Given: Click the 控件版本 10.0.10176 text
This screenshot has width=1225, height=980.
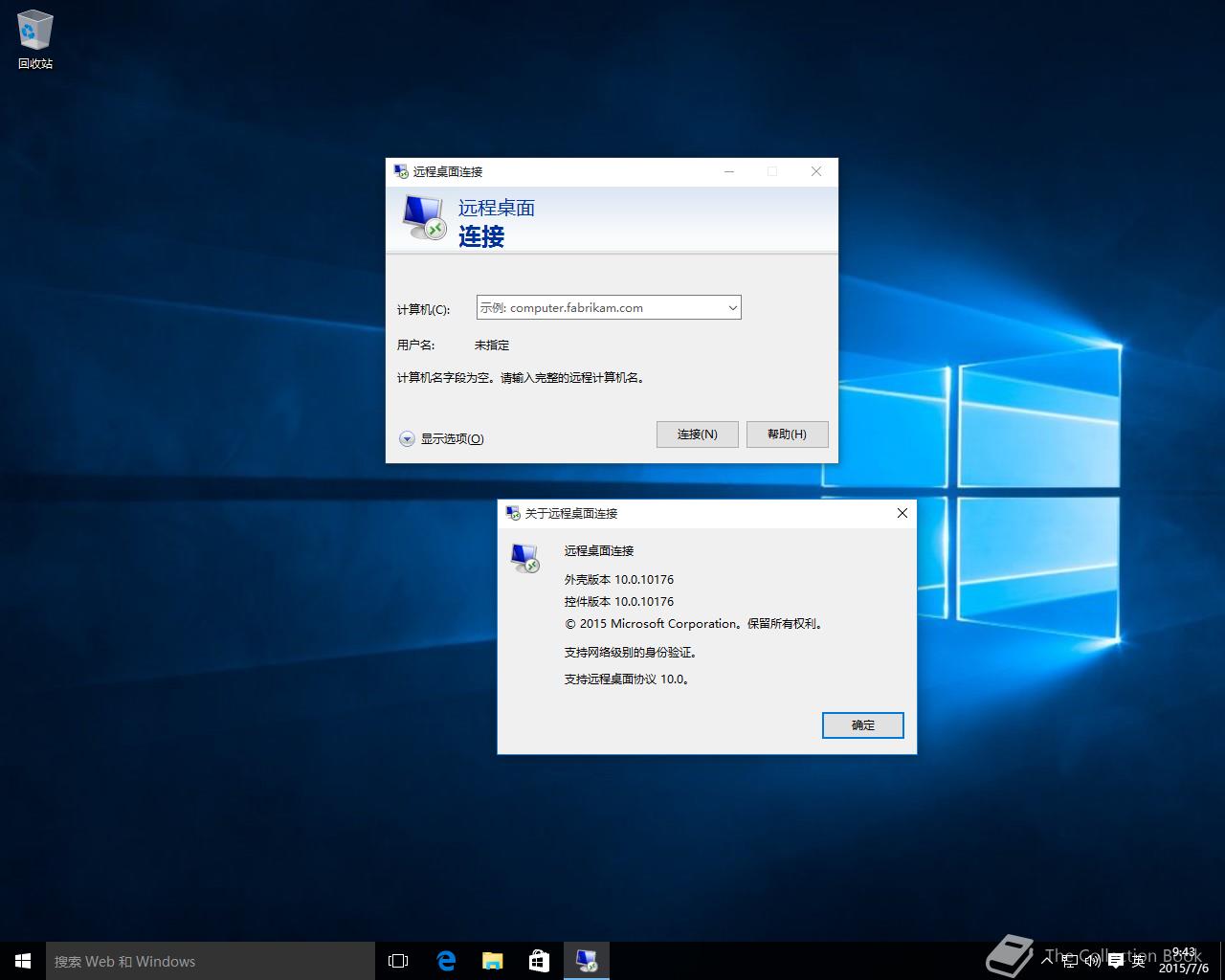Looking at the screenshot, I should pos(619,602).
